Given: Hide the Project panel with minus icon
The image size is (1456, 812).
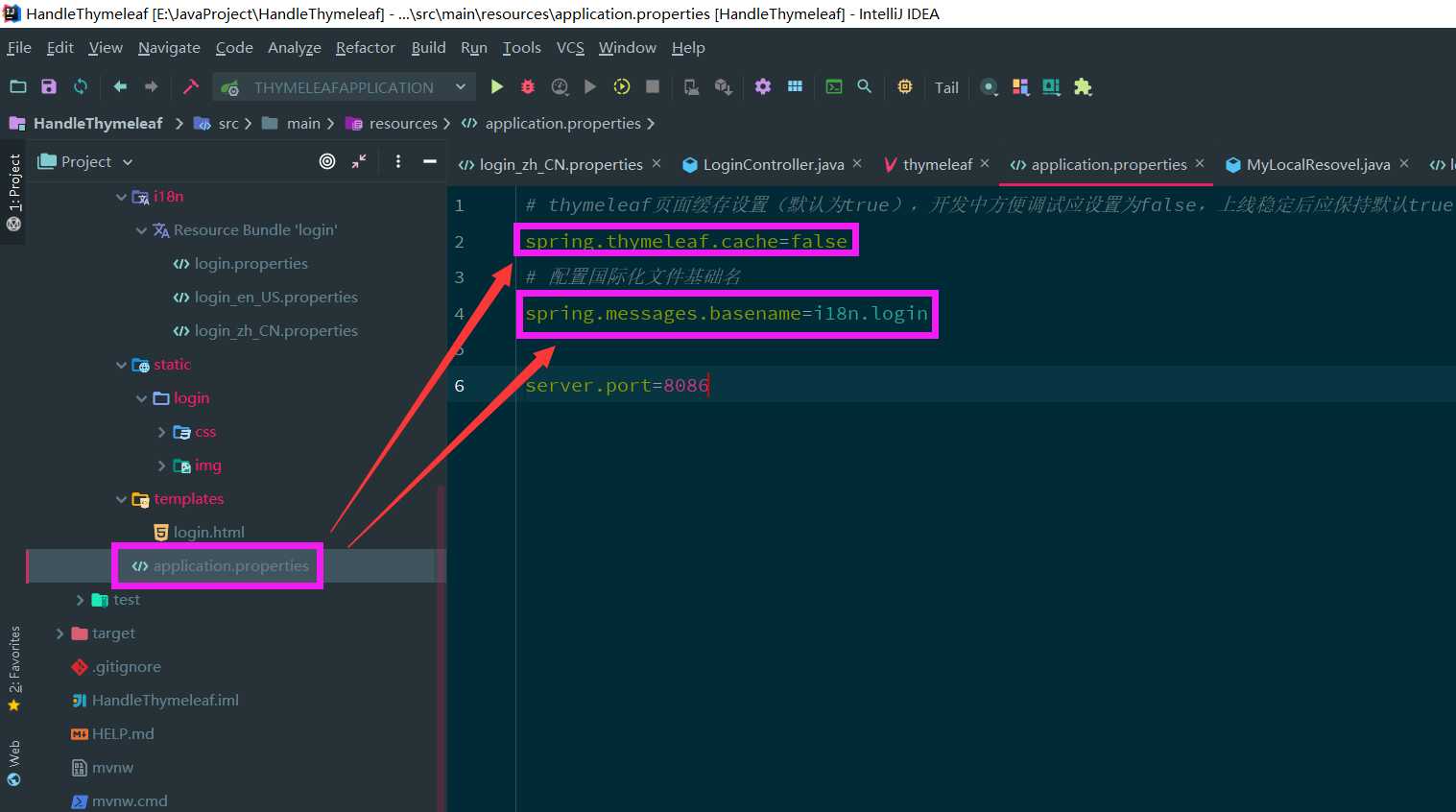Looking at the screenshot, I should point(430,161).
